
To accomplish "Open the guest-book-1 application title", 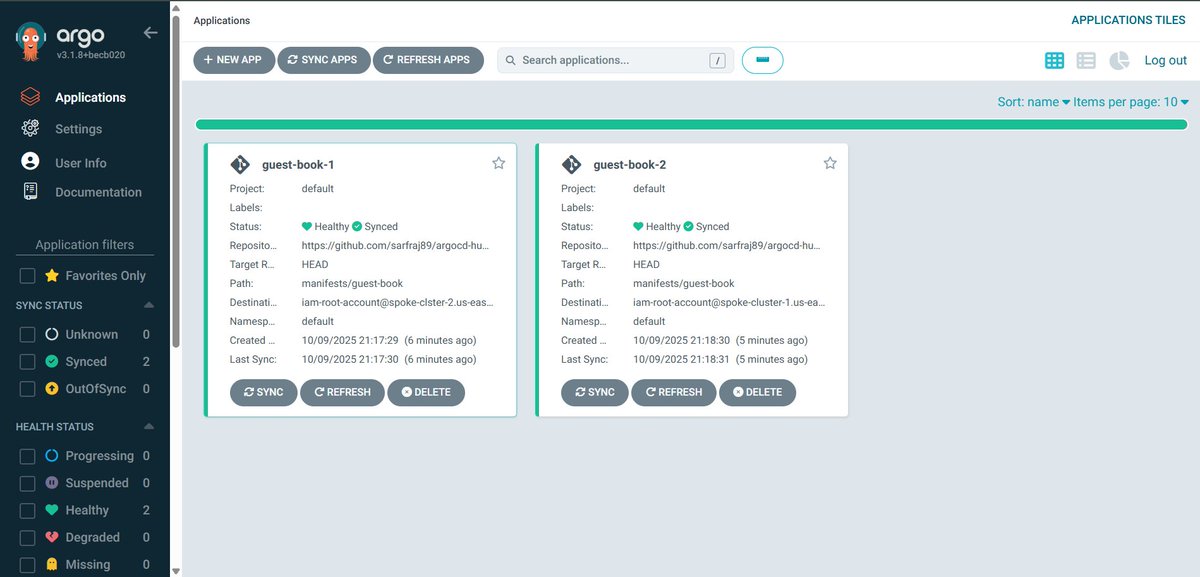I will [298, 165].
